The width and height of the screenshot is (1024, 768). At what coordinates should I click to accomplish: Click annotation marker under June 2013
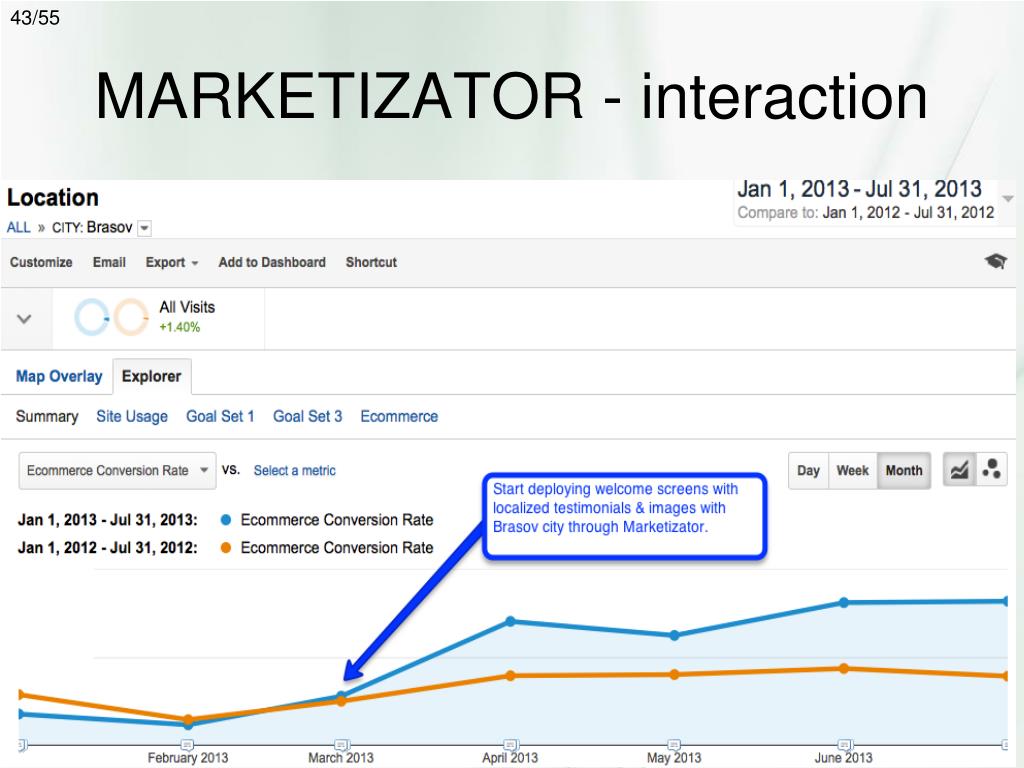(x=844, y=744)
